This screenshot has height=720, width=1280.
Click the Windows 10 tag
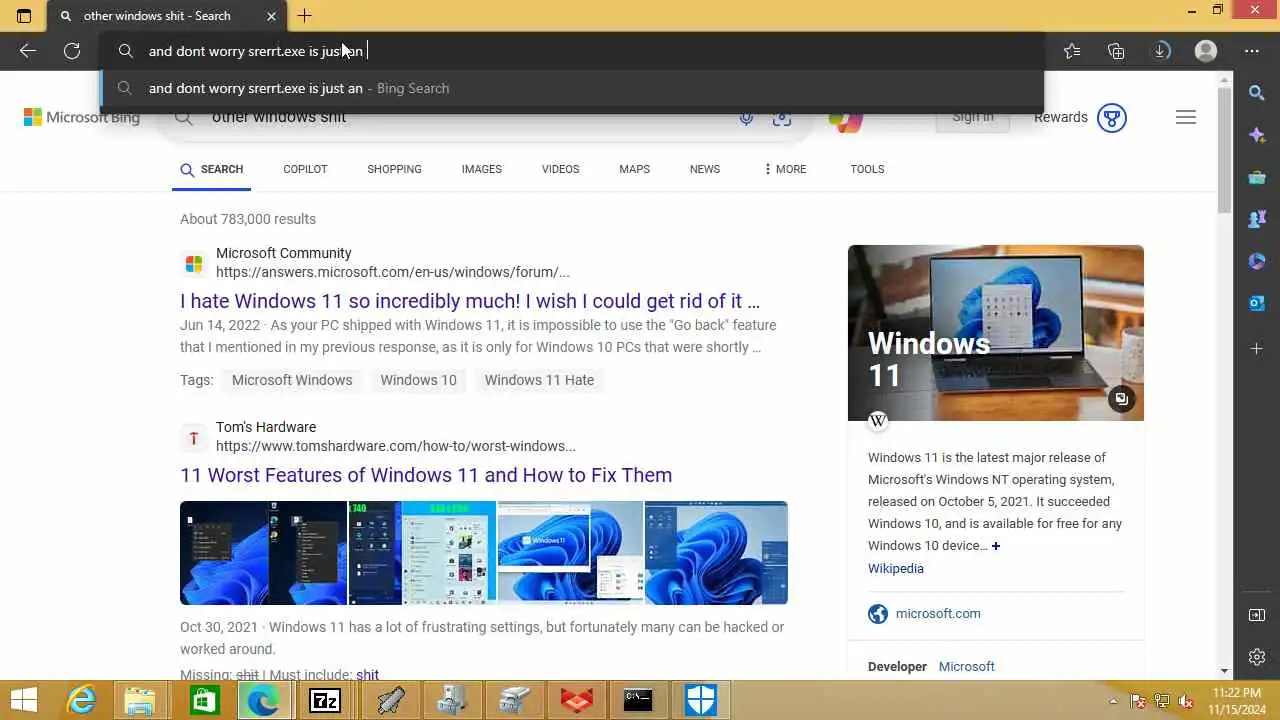(418, 380)
